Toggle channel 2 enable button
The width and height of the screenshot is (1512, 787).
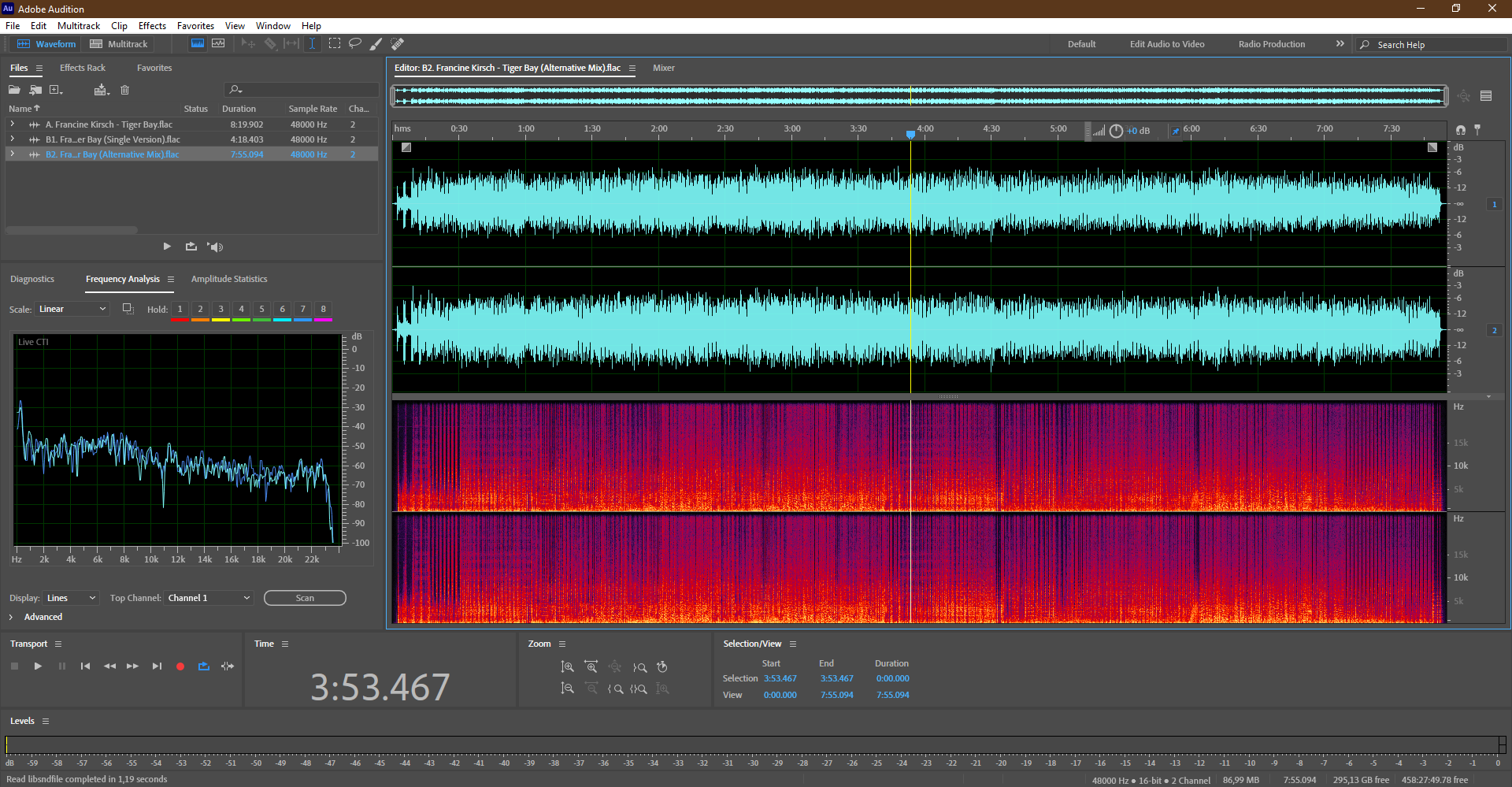tap(1494, 331)
